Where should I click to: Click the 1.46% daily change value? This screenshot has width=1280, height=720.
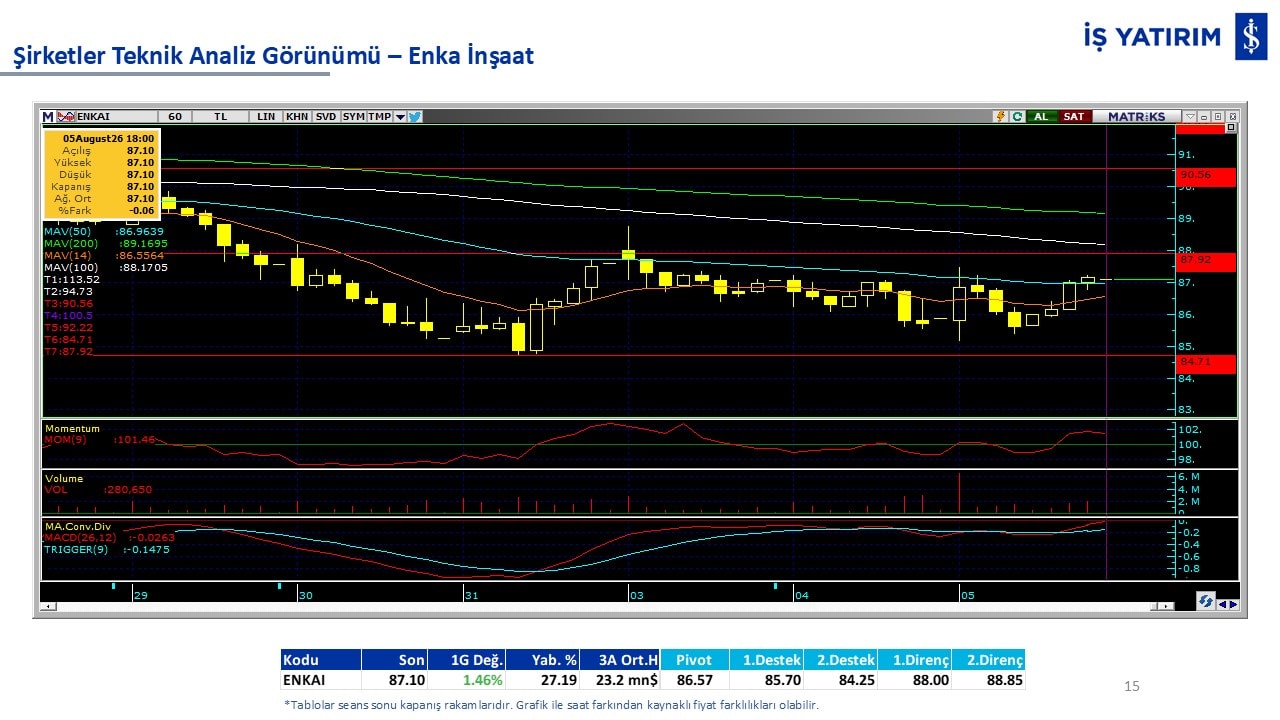point(483,680)
